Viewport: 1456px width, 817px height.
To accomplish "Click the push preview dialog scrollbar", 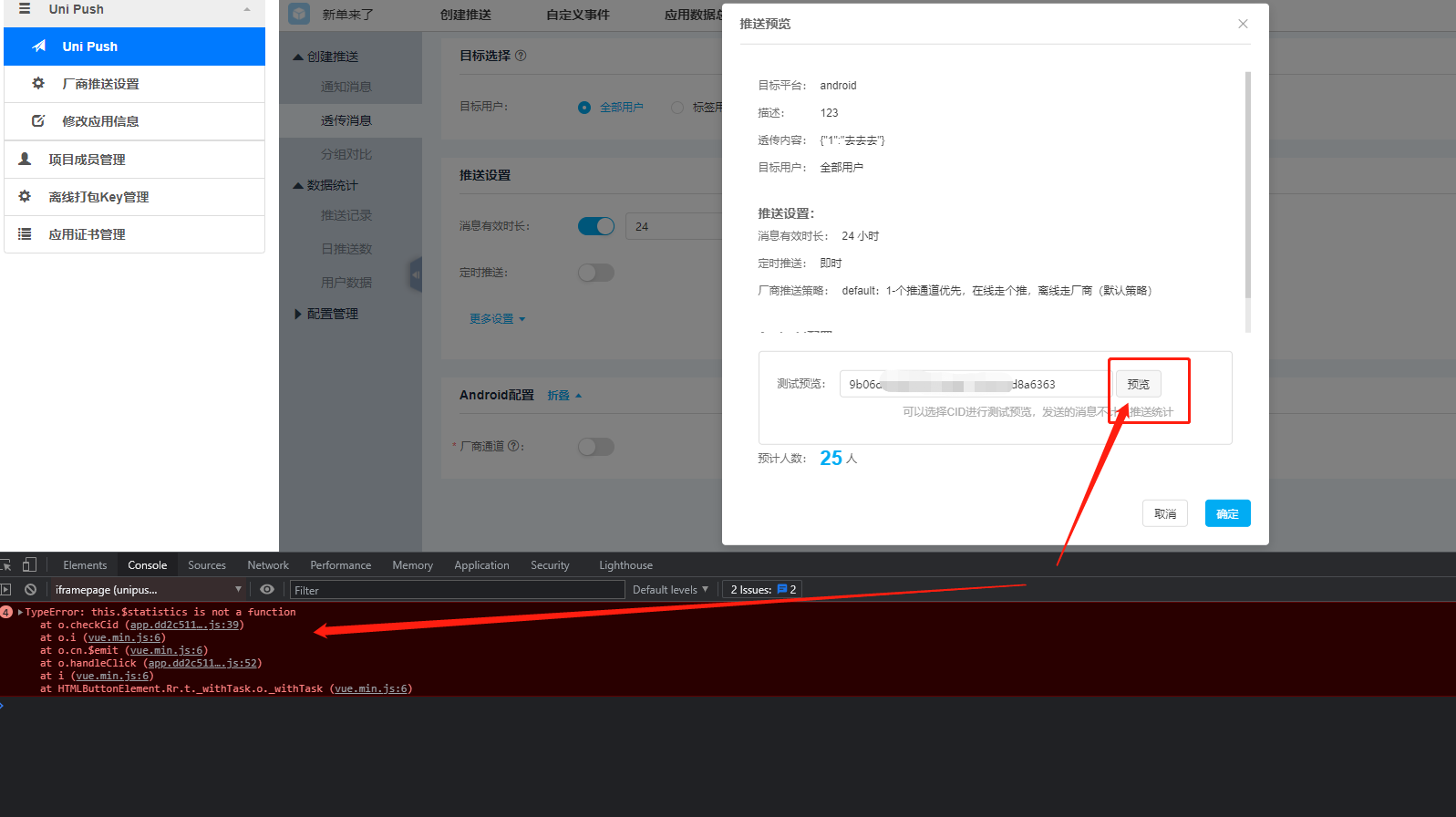I will pyautogui.click(x=1247, y=182).
